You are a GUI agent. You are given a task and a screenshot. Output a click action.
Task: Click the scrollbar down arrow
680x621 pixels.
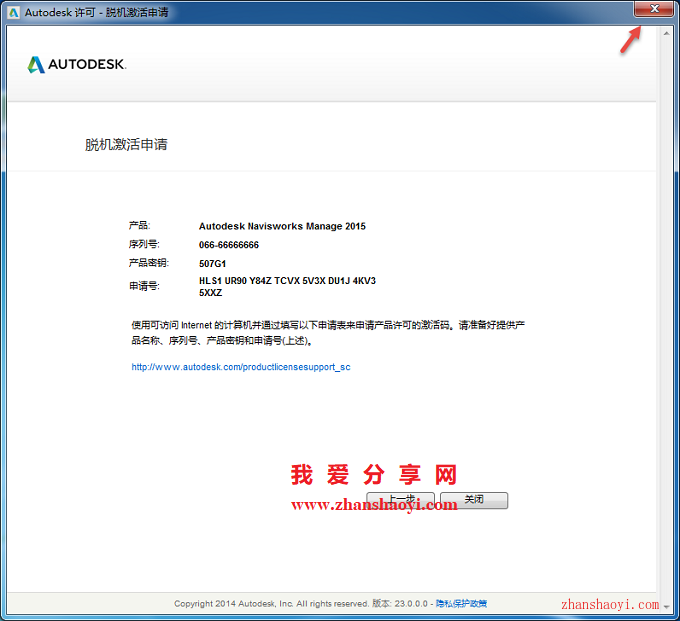click(x=667, y=607)
